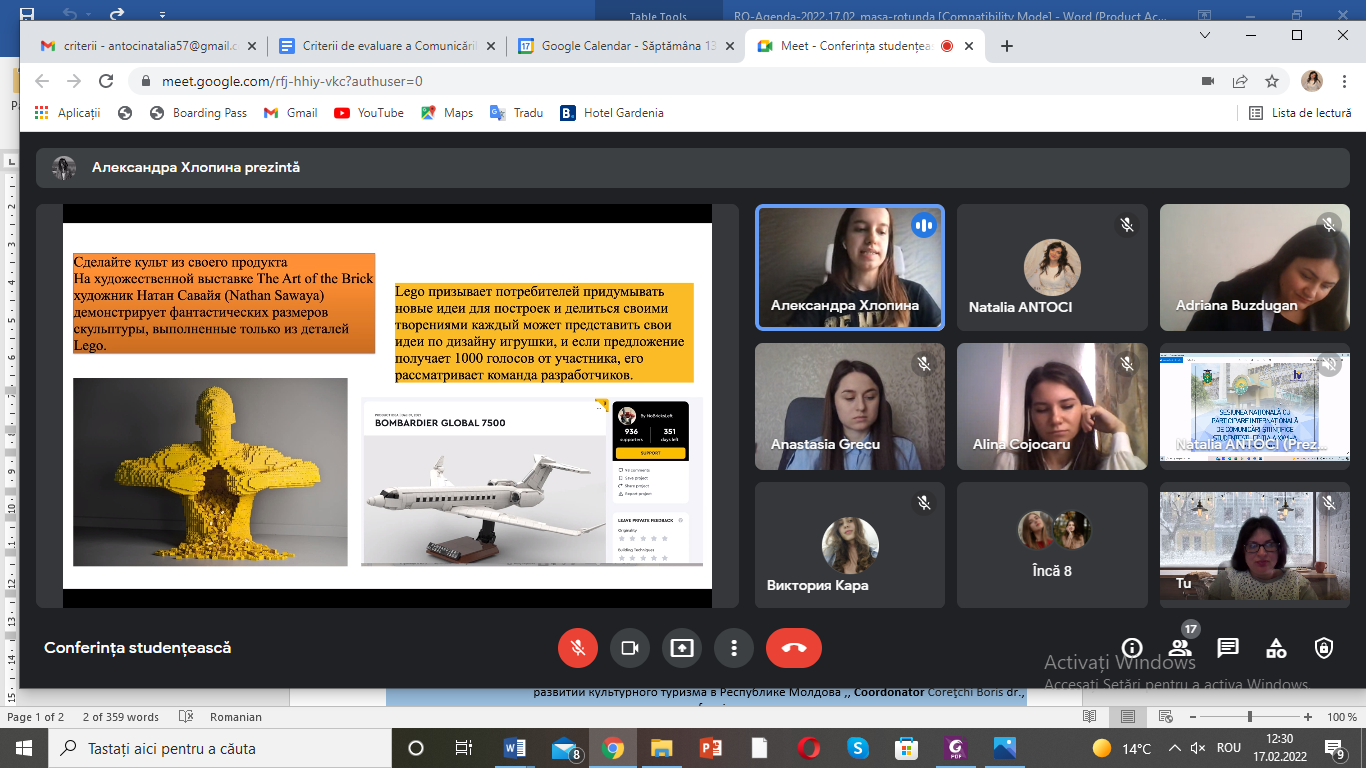1366x768 pixels.
Task: Click the Word zoom slider
Action: click(x=1249, y=717)
